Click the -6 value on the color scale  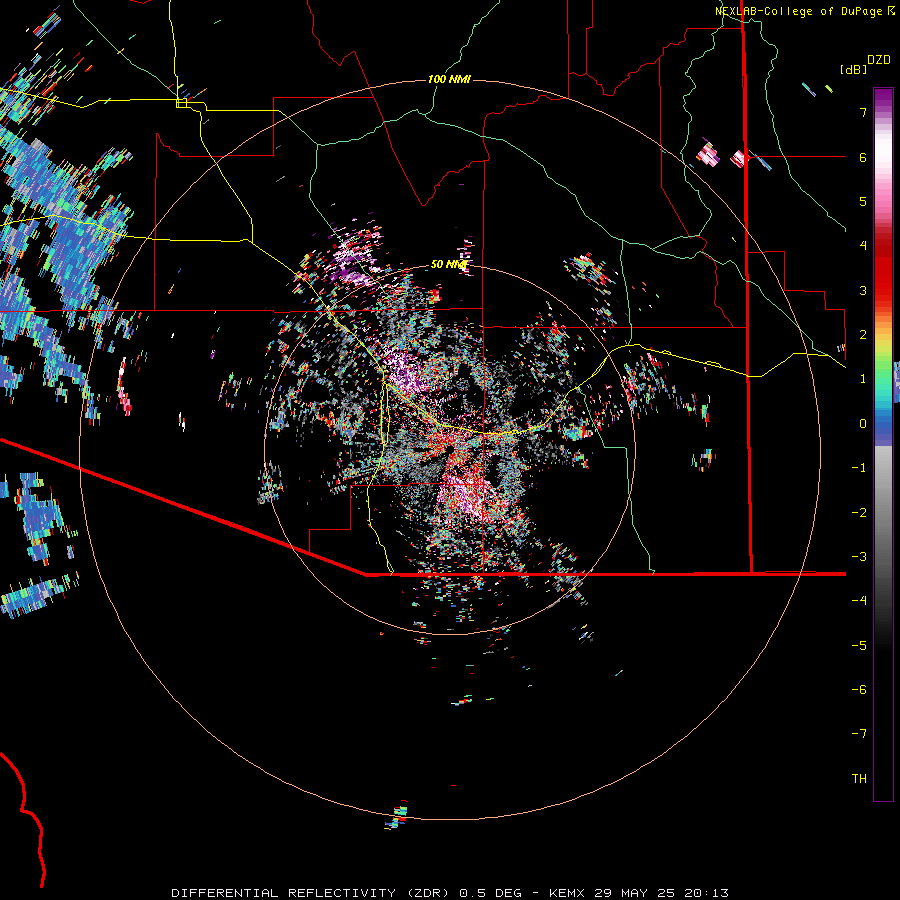click(x=859, y=690)
